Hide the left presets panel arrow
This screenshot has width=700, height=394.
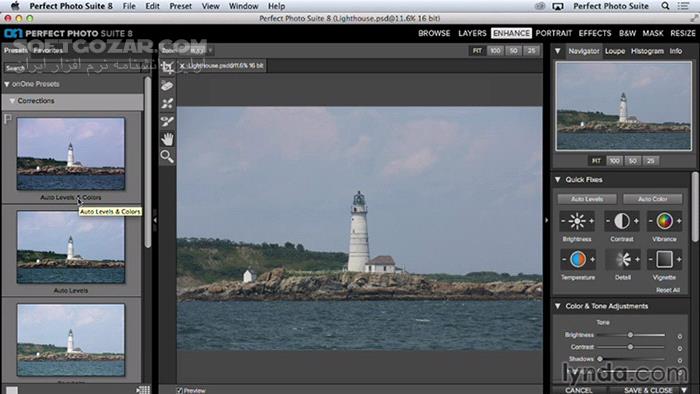(155, 220)
